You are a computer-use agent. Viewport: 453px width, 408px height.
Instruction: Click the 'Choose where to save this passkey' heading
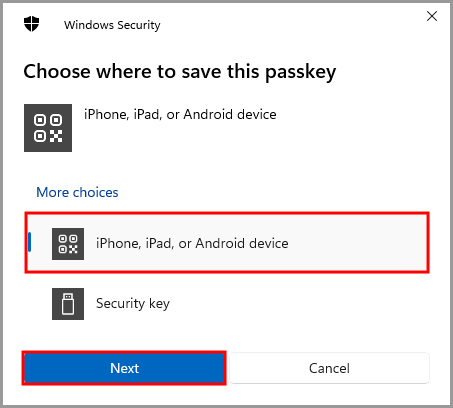180,72
